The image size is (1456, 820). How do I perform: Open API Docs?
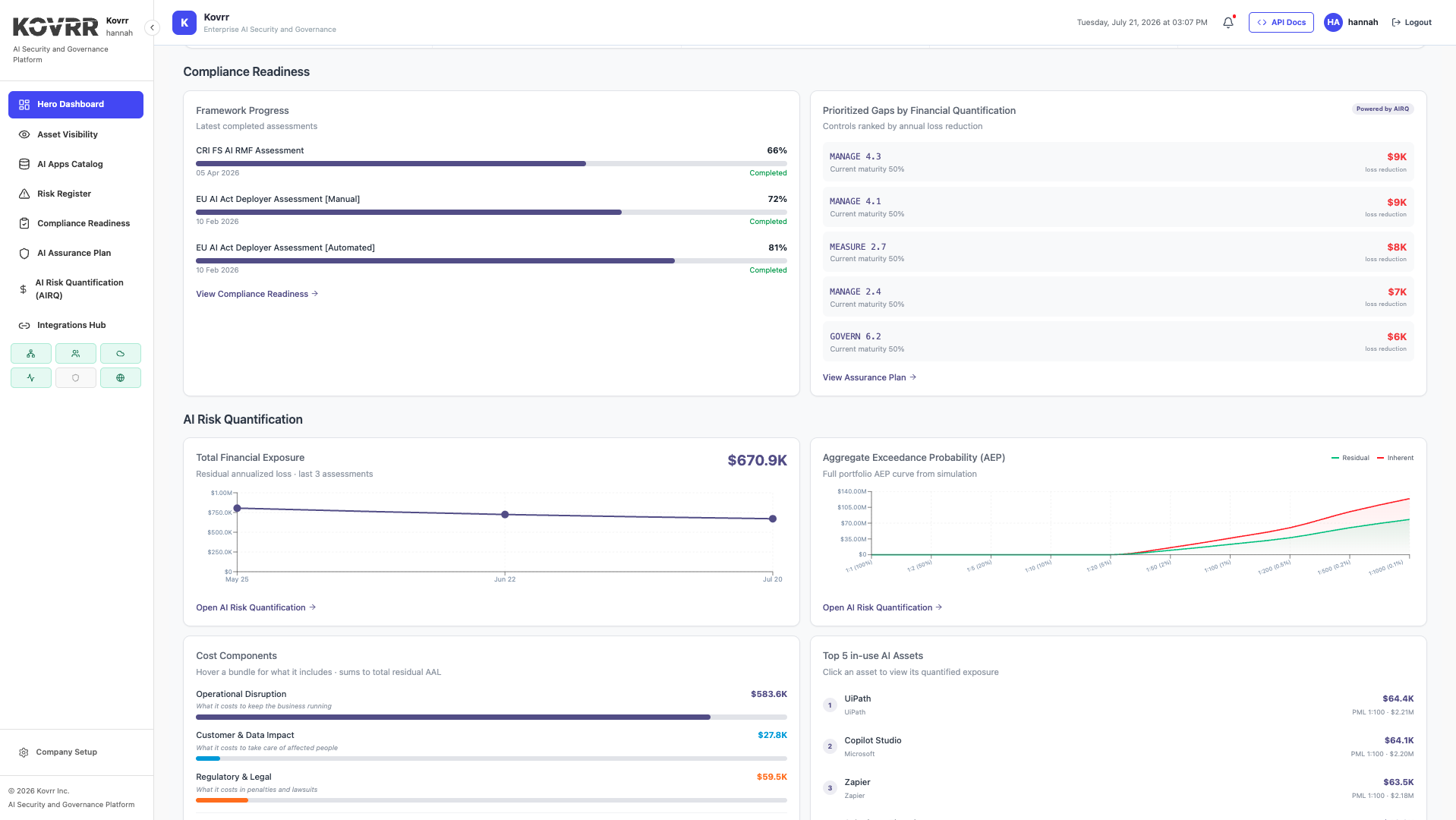click(1281, 23)
